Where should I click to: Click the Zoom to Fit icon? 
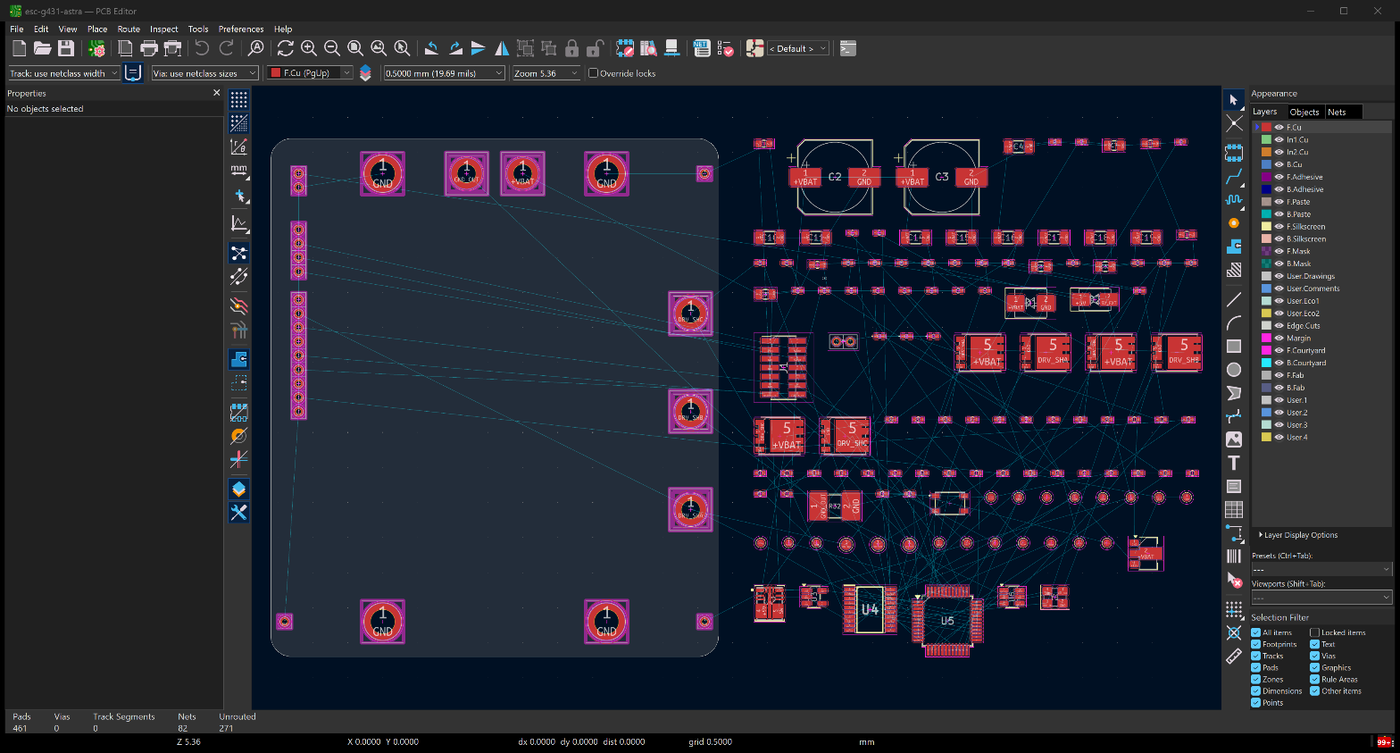pos(355,48)
